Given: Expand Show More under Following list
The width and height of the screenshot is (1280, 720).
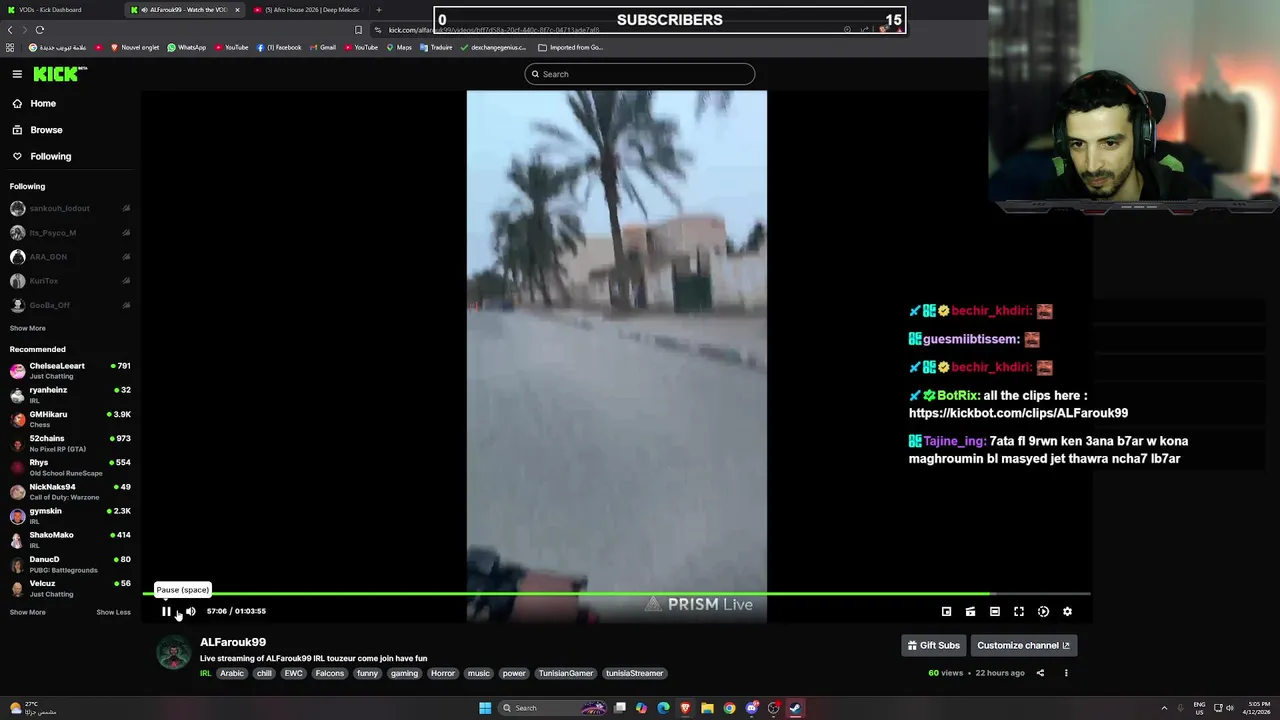Looking at the screenshot, I should 27,328.
